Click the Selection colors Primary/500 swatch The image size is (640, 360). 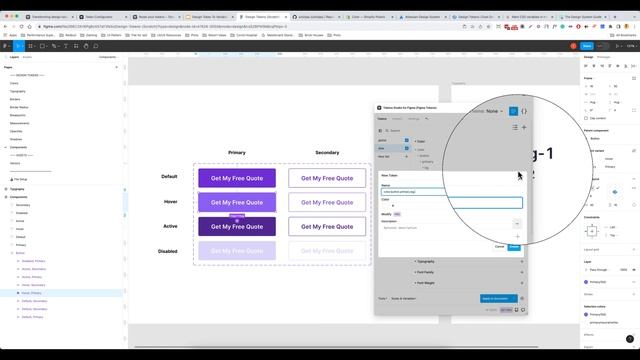pyautogui.click(x=586, y=315)
